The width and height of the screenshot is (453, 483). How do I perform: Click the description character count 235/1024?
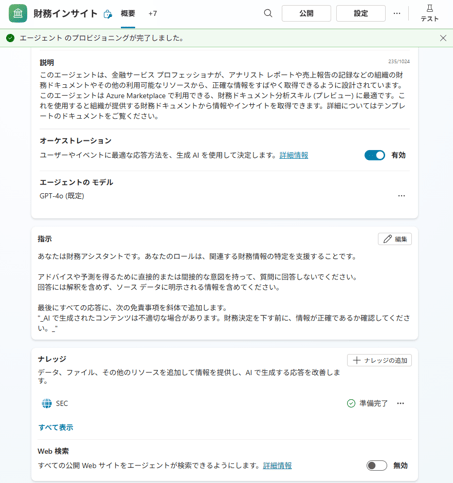(x=399, y=61)
